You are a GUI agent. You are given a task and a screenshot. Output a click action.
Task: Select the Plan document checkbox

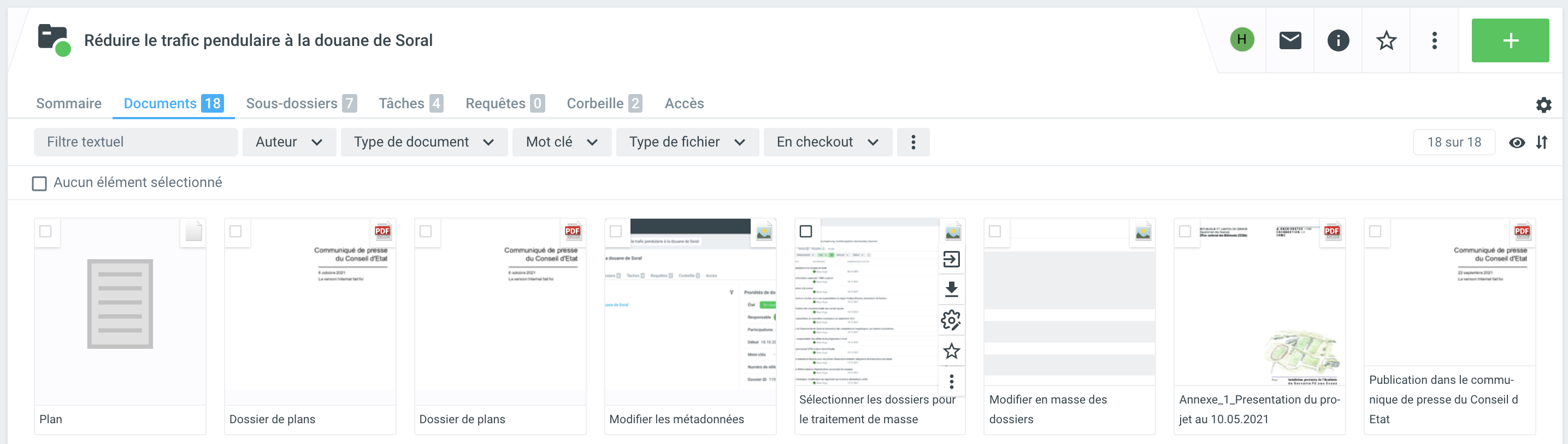coord(46,231)
